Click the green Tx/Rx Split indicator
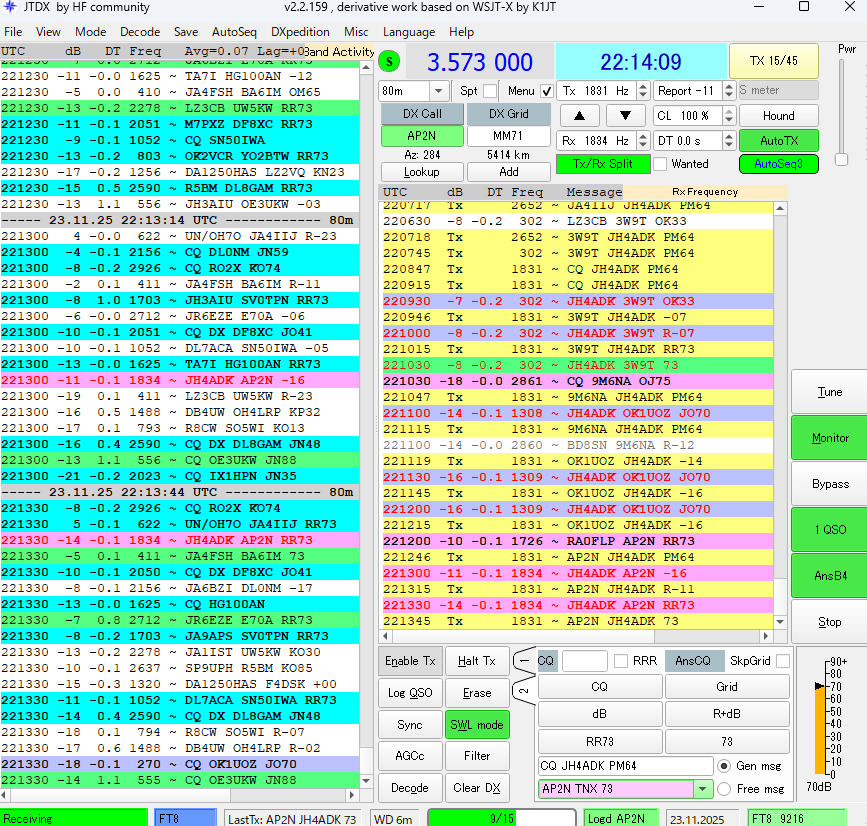This screenshot has width=867, height=826. point(603,164)
